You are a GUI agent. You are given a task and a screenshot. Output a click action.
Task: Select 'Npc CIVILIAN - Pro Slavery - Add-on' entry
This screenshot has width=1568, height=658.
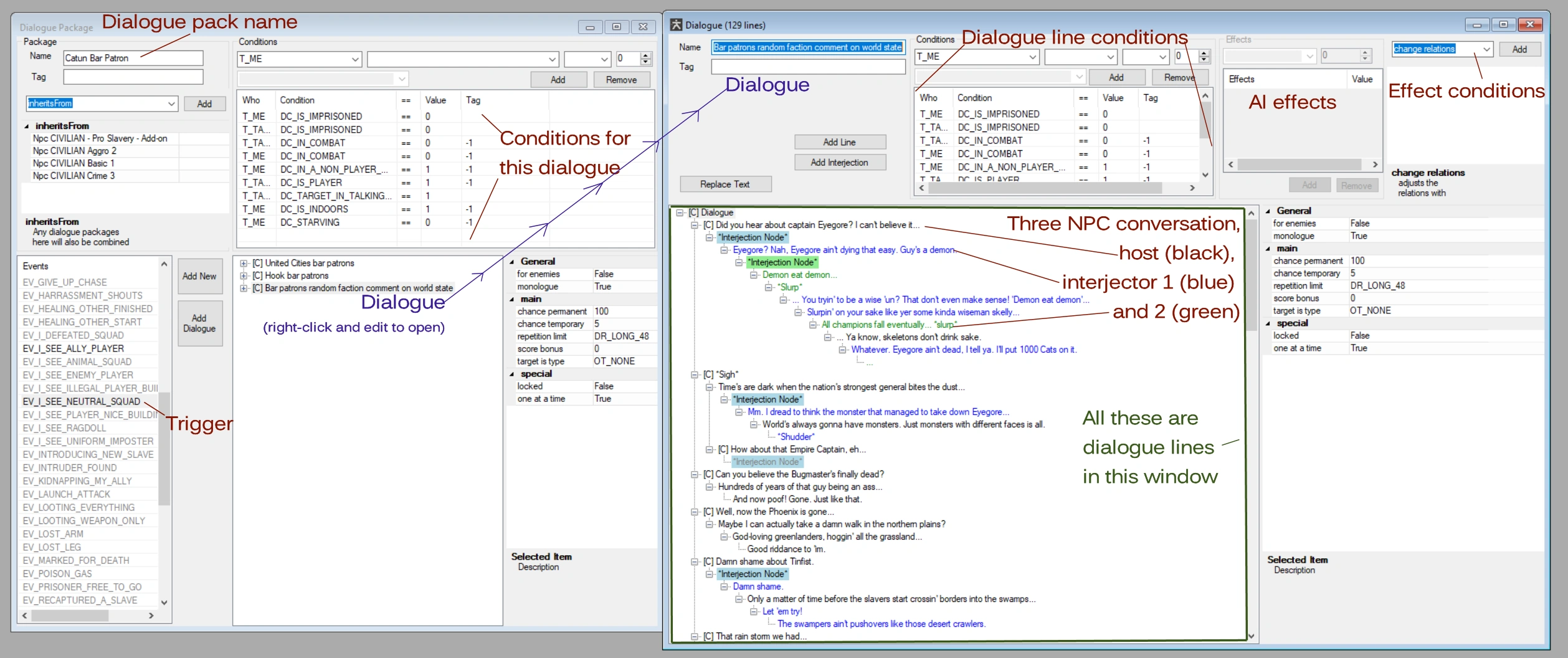coord(100,138)
